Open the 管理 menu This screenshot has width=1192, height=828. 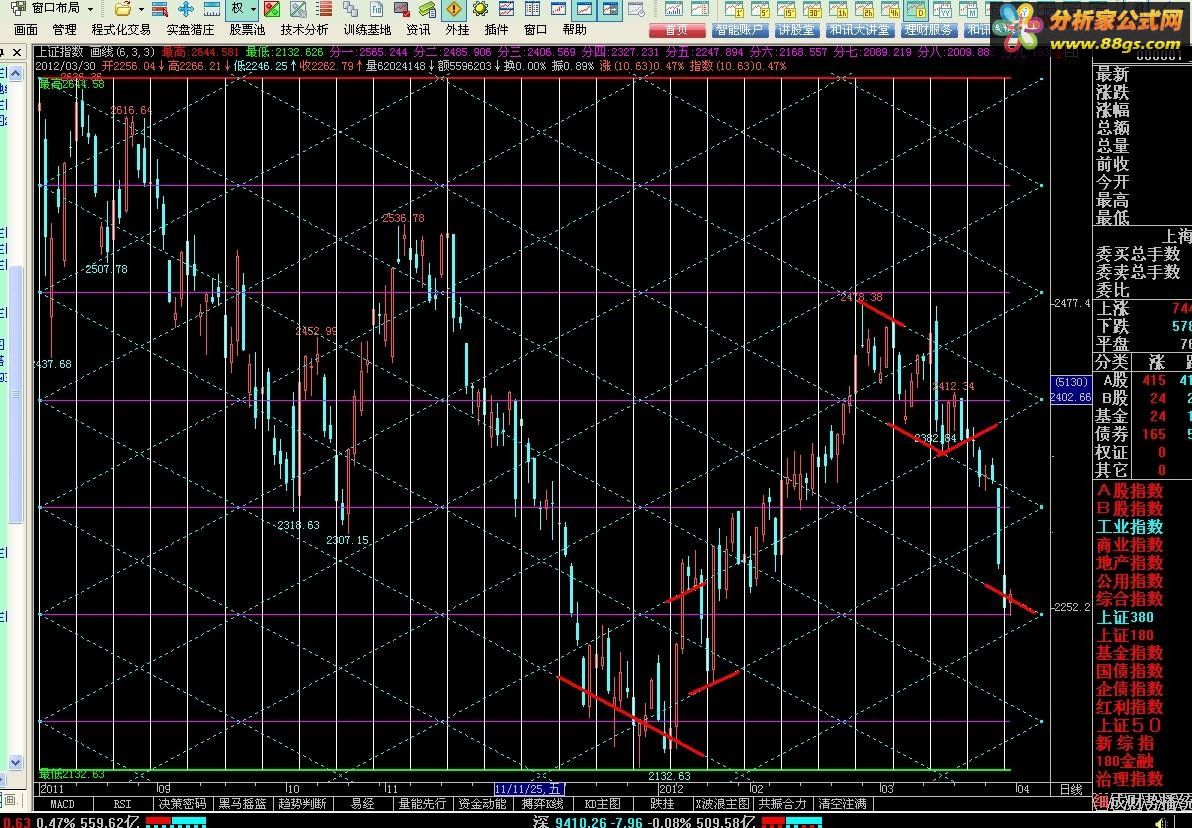(x=65, y=30)
